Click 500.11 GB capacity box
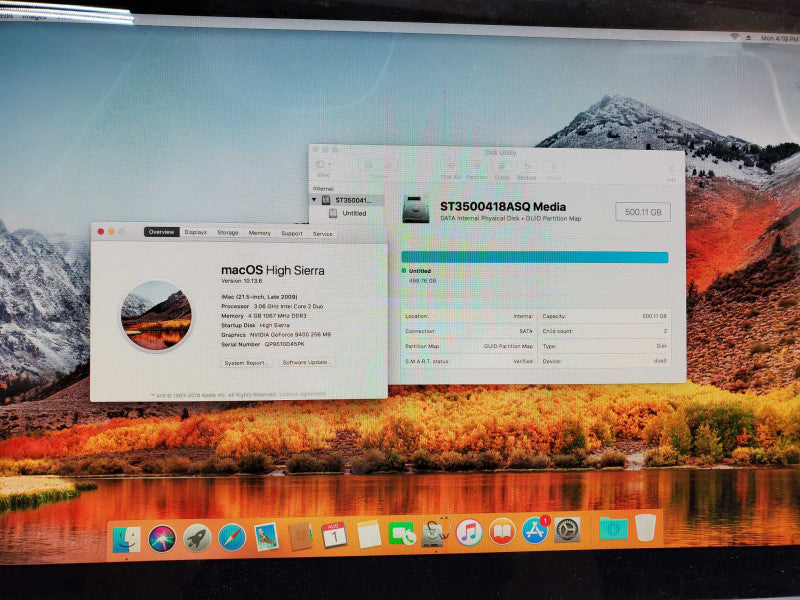800x600 pixels. 643,212
